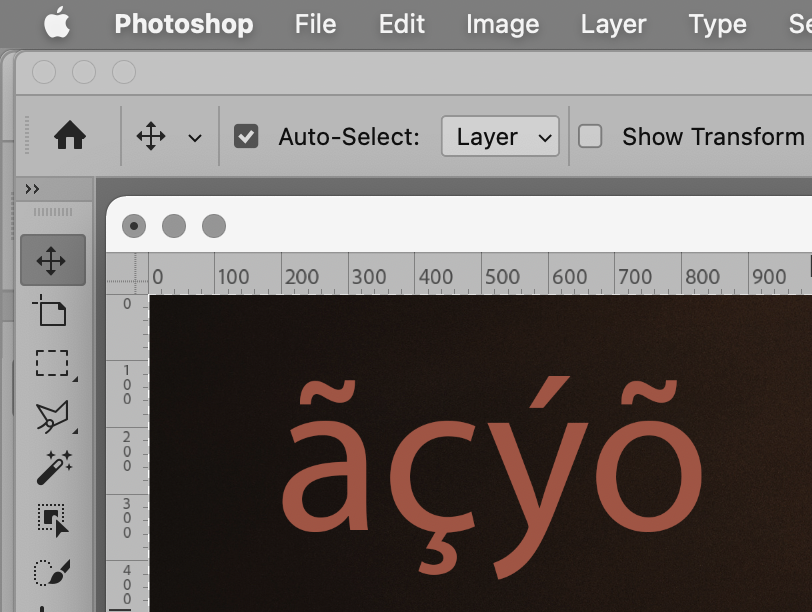Screen dimensions: 812x612
Task: Select the Lasso tool
Action: [x=52, y=415]
